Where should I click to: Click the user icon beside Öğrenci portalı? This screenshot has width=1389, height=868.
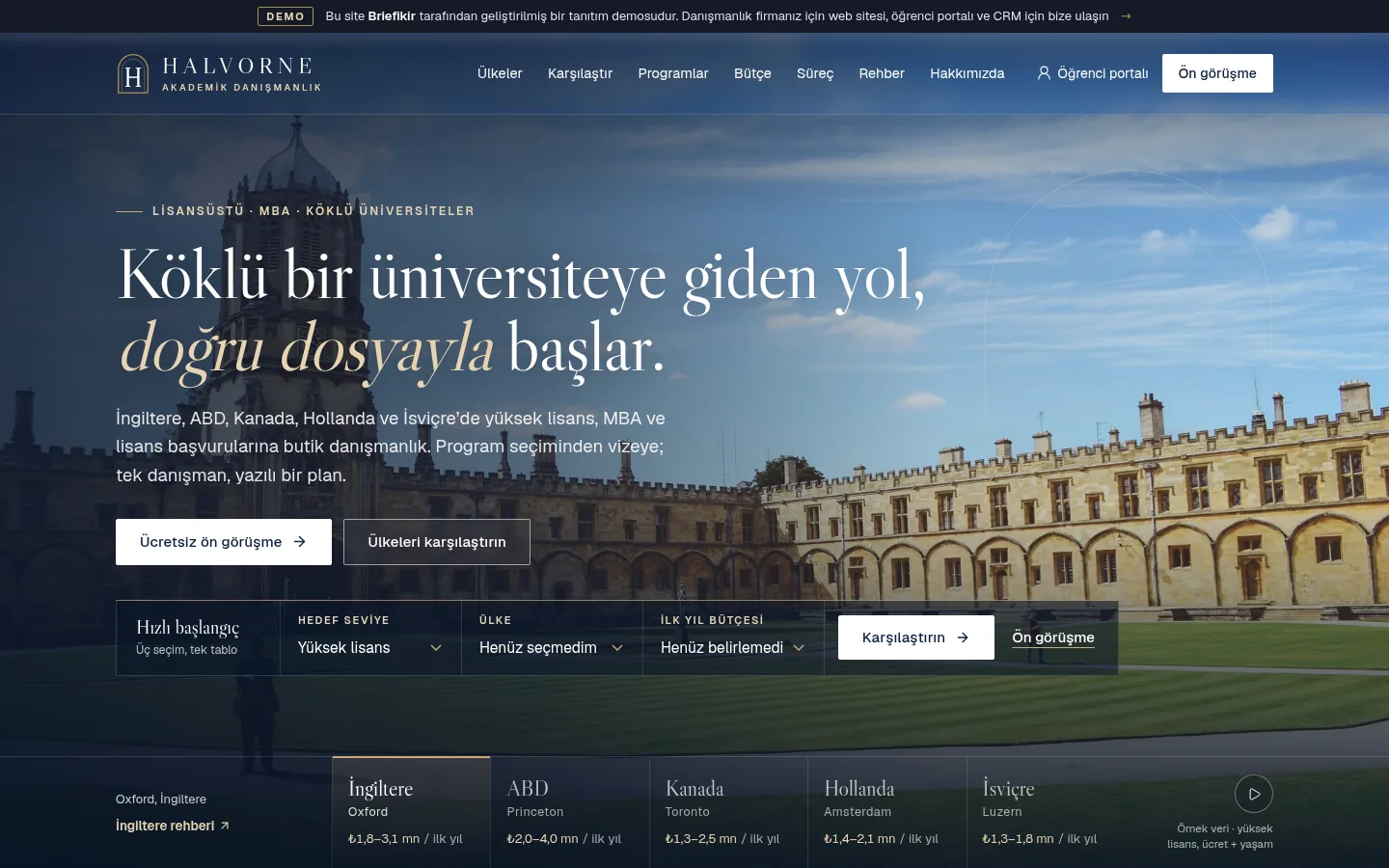click(1044, 73)
